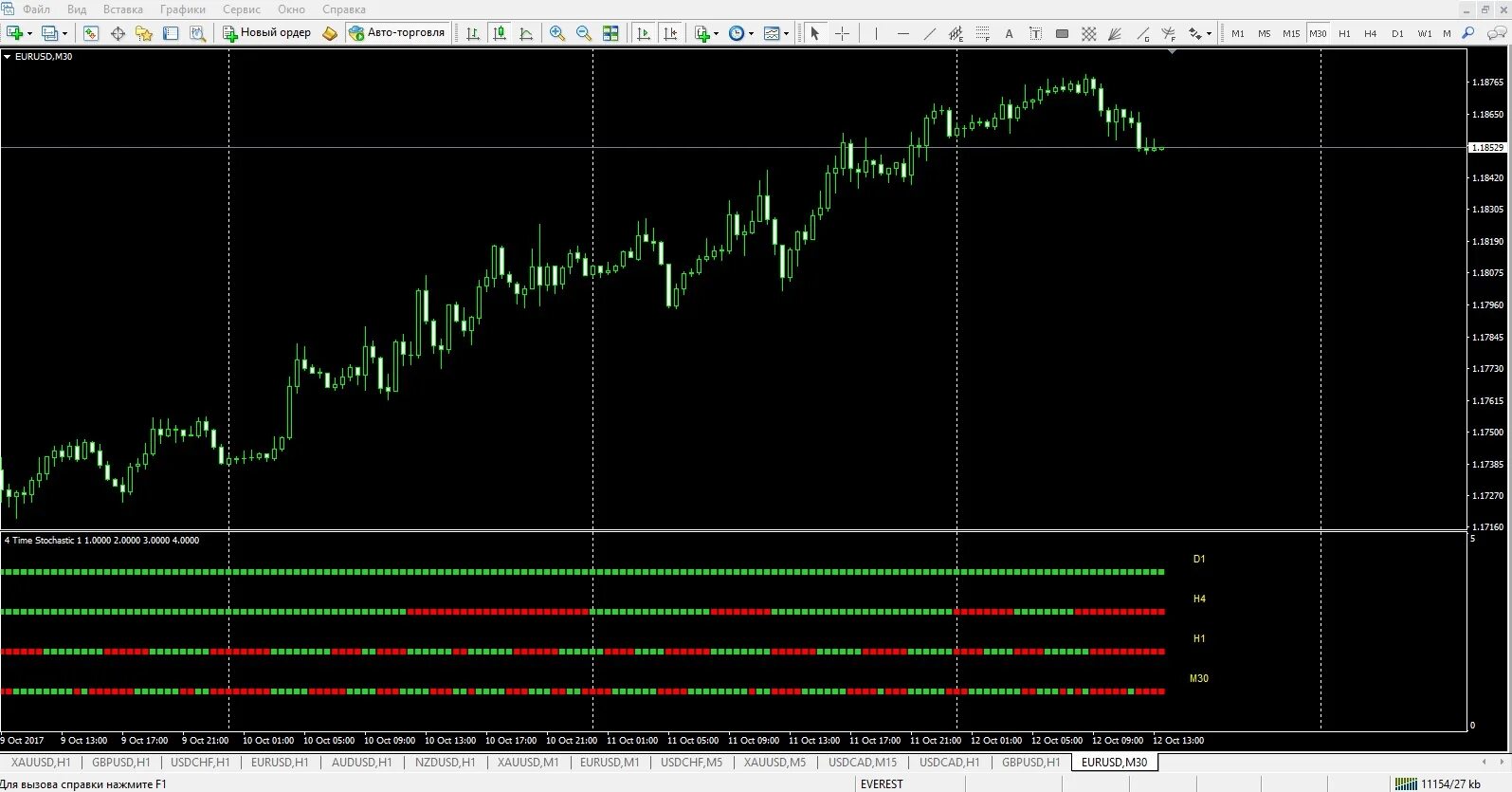Select D1 timeframe in toolbar

point(1397,33)
